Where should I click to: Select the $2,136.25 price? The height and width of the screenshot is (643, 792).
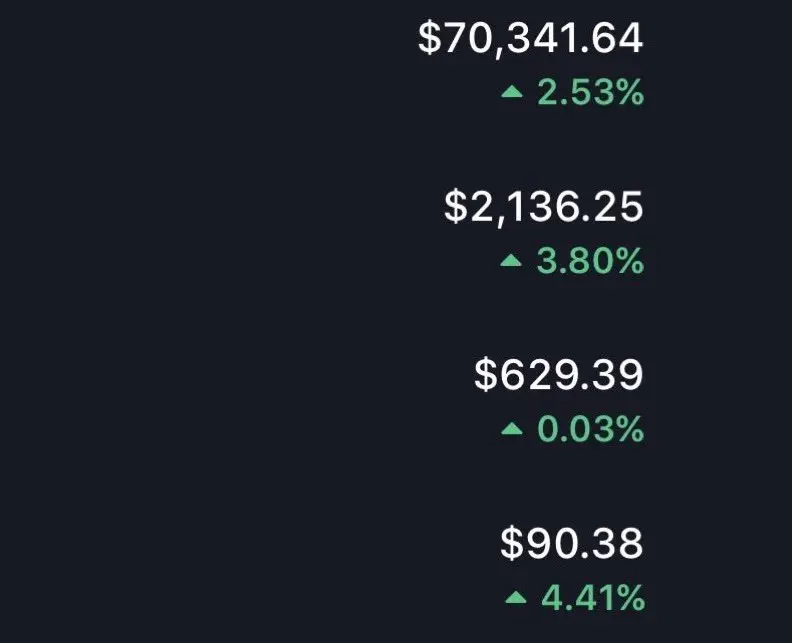(543, 207)
